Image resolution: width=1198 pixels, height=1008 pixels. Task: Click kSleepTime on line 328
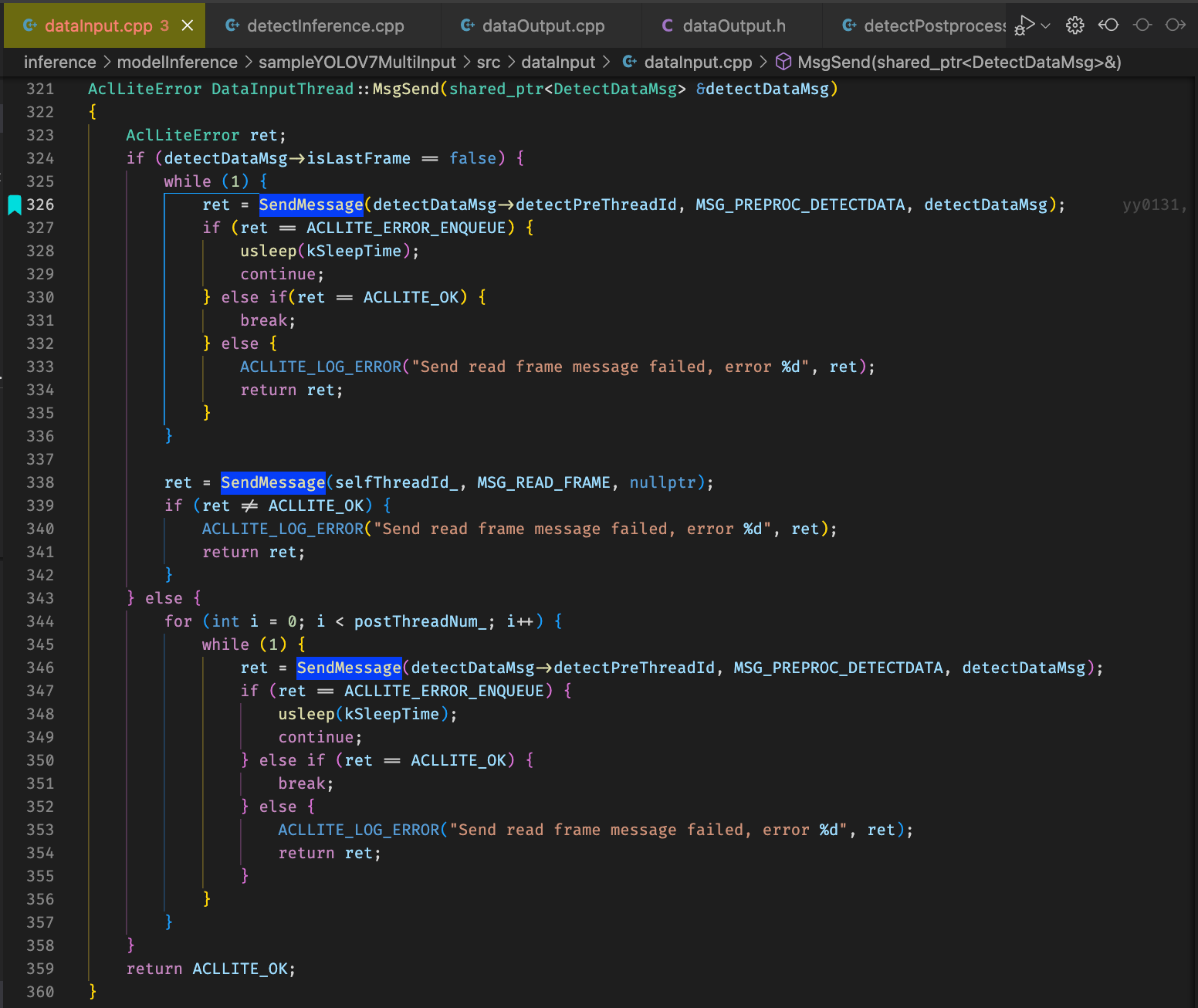point(354,251)
